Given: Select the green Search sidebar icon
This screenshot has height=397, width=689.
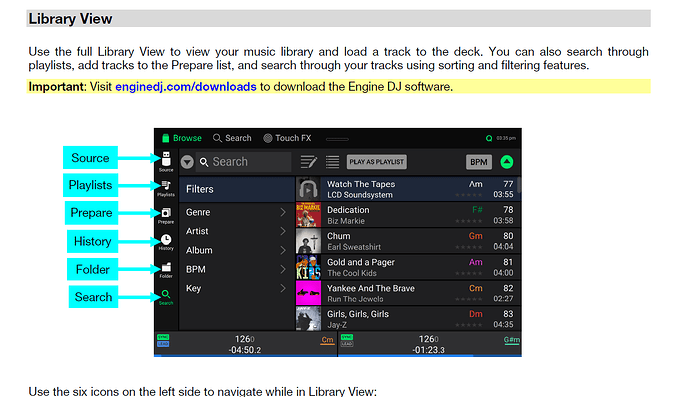Looking at the screenshot, I should [x=166, y=297].
